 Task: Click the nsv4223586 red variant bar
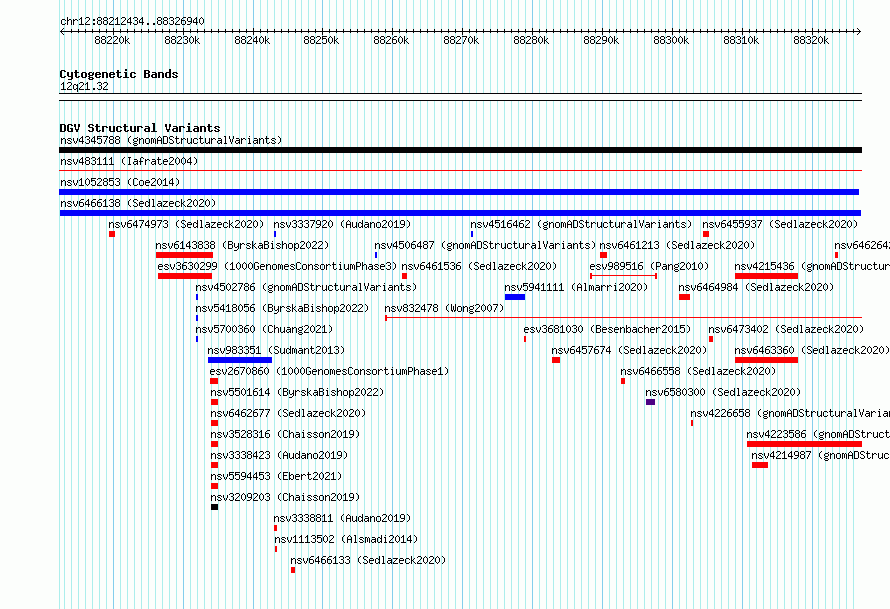[804, 444]
